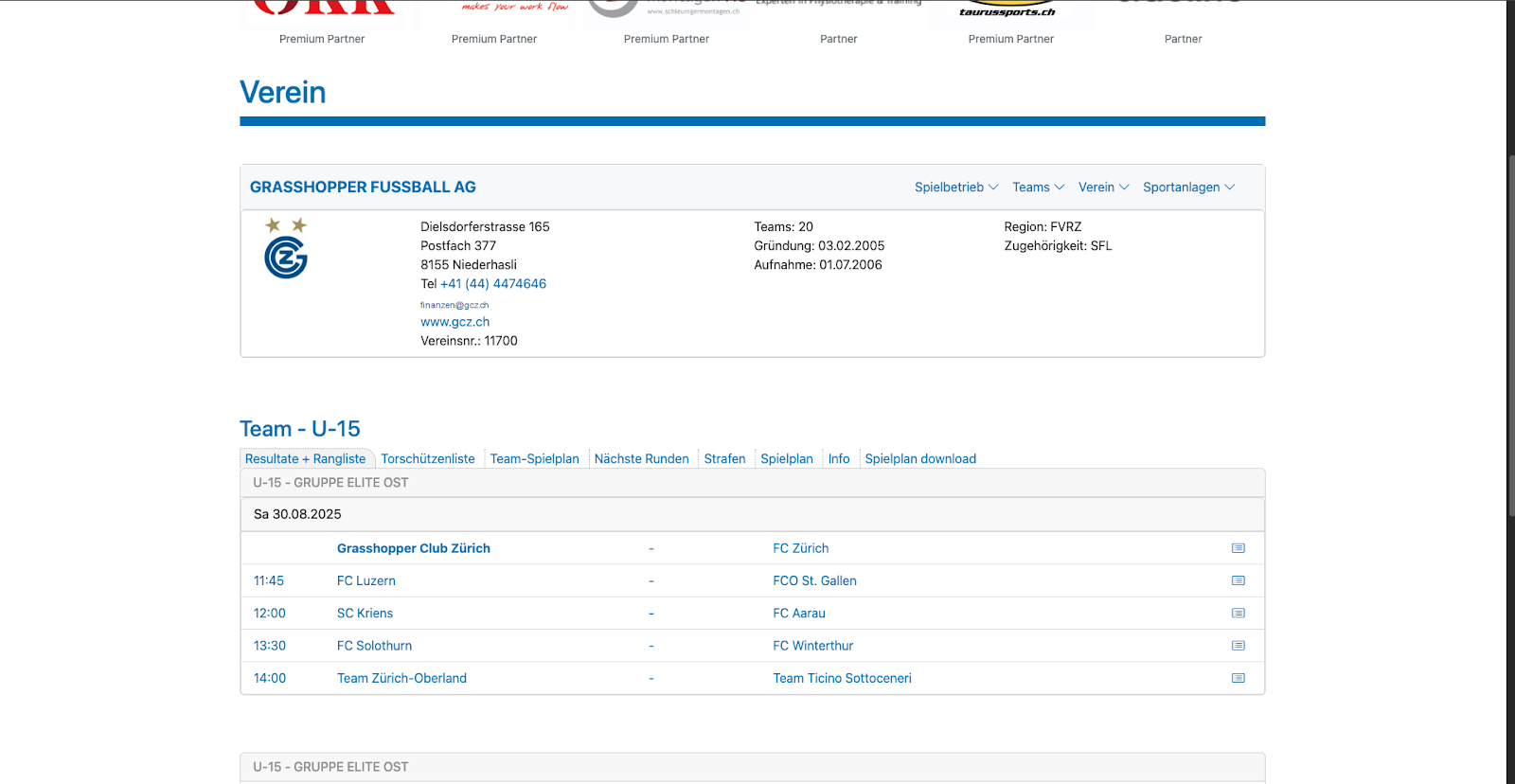Click the finanzen@gcz.ch email link
Image resolution: width=1515 pixels, height=784 pixels.
(454, 305)
